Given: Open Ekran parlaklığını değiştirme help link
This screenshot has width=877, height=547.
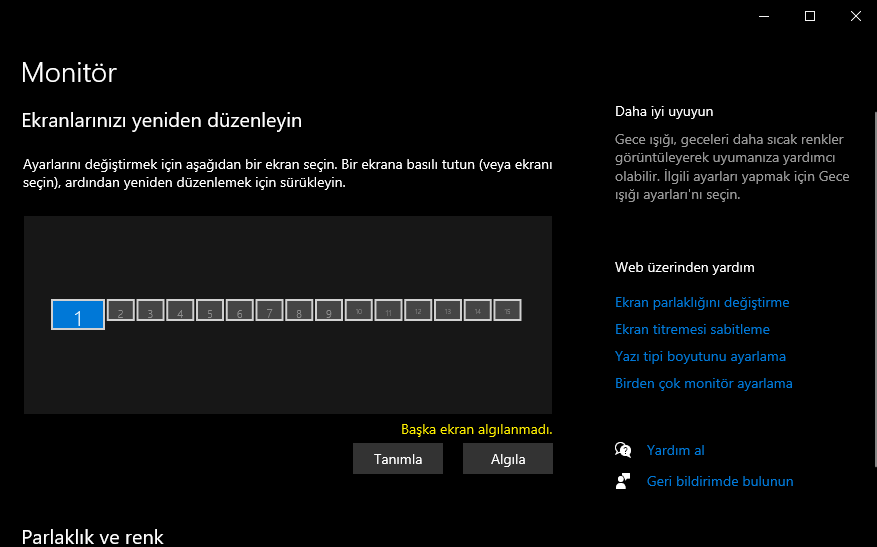Looking at the screenshot, I should 702,303.
